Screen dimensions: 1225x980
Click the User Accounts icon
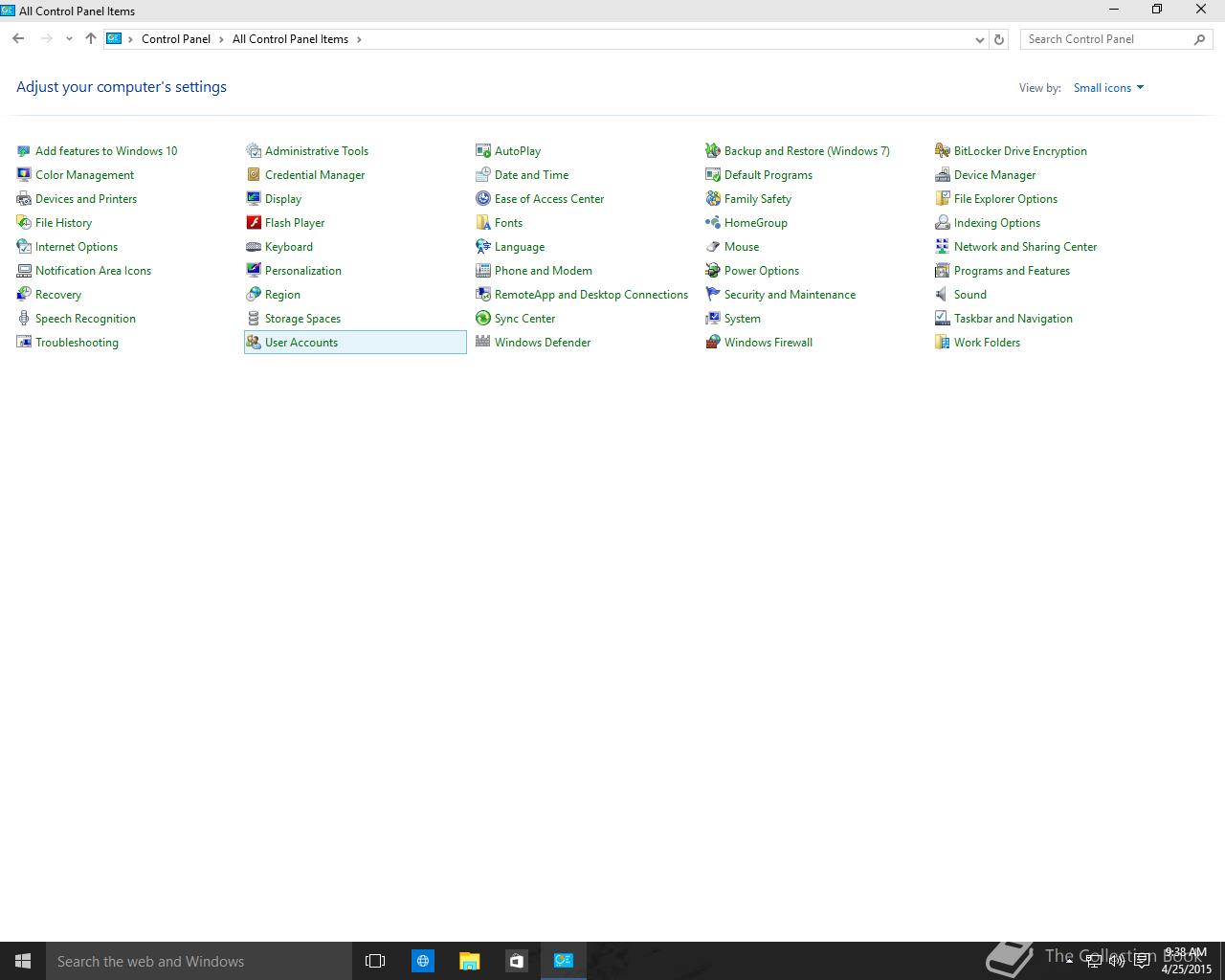point(254,342)
